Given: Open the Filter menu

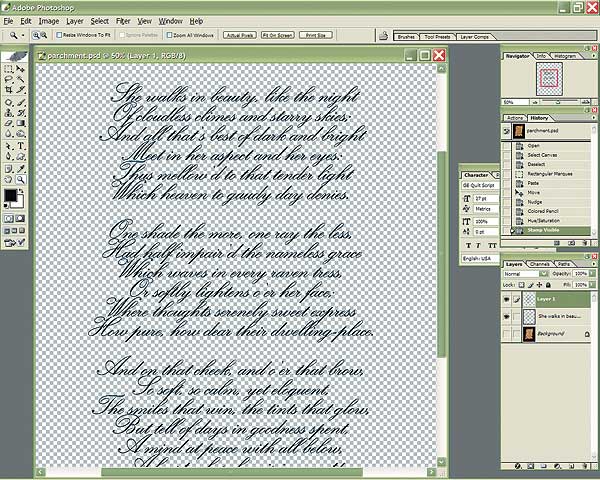Looking at the screenshot, I should pyautogui.click(x=123, y=21).
